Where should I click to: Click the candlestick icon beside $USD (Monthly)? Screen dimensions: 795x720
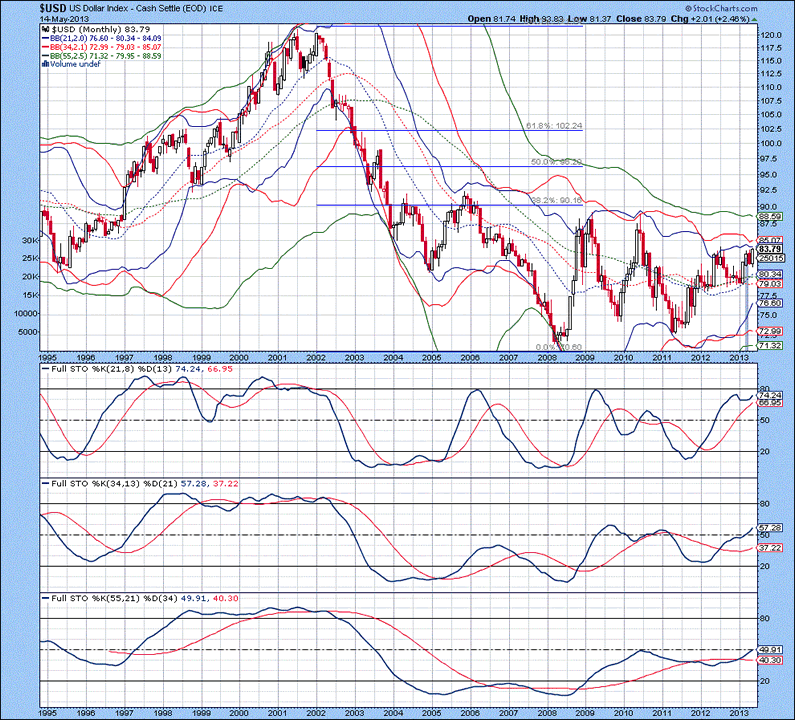(x=46, y=29)
